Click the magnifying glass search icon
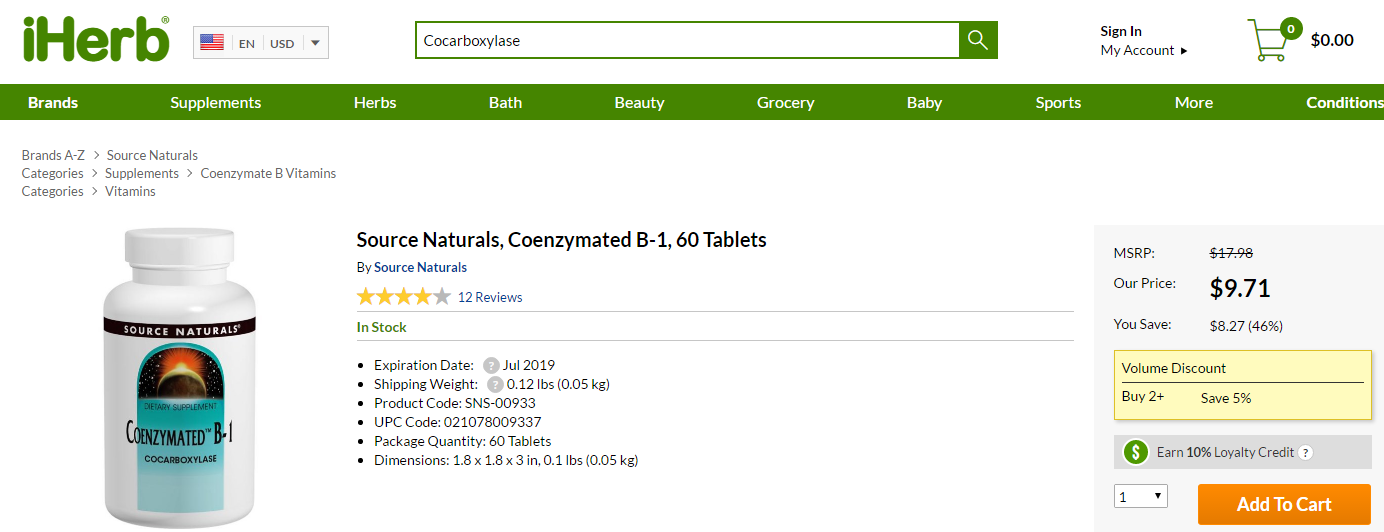1384x532 pixels. pos(978,41)
